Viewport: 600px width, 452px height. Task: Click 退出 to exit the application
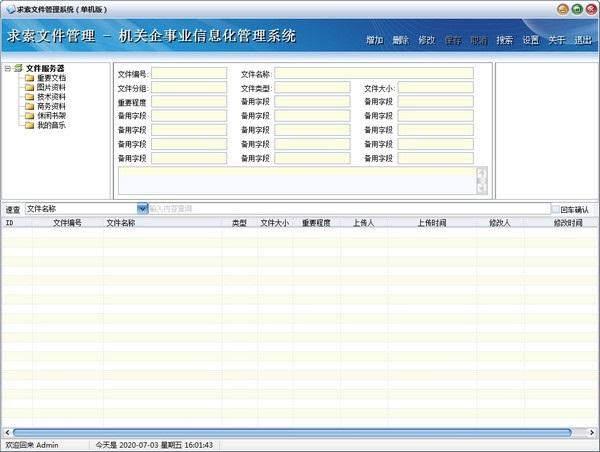[582, 40]
